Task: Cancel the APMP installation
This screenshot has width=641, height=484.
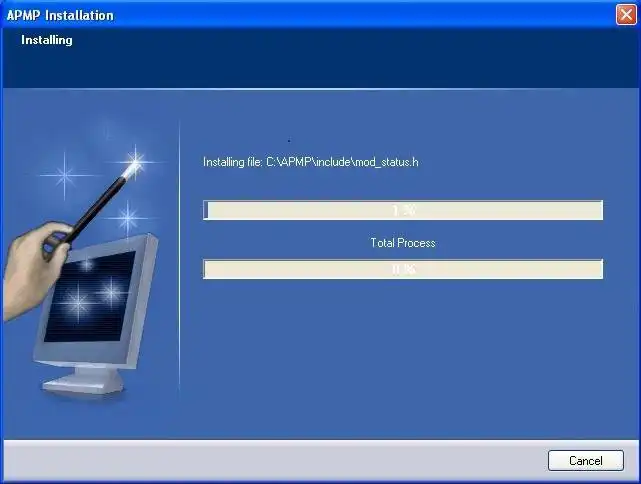Action: tap(585, 461)
